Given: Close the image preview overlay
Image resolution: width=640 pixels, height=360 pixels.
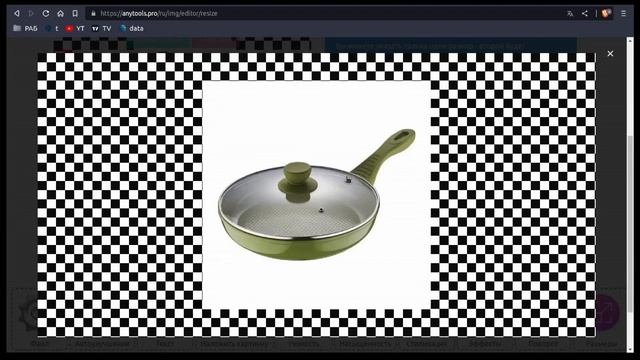Looking at the screenshot, I should [x=610, y=53].
